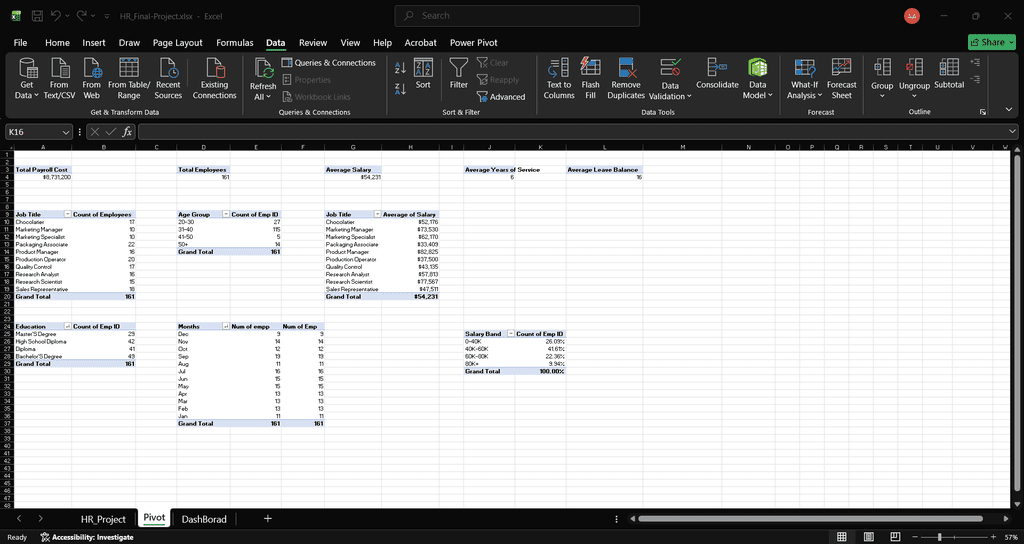Click the Search box
Viewport: 1024px width, 544px height.
(x=517, y=16)
